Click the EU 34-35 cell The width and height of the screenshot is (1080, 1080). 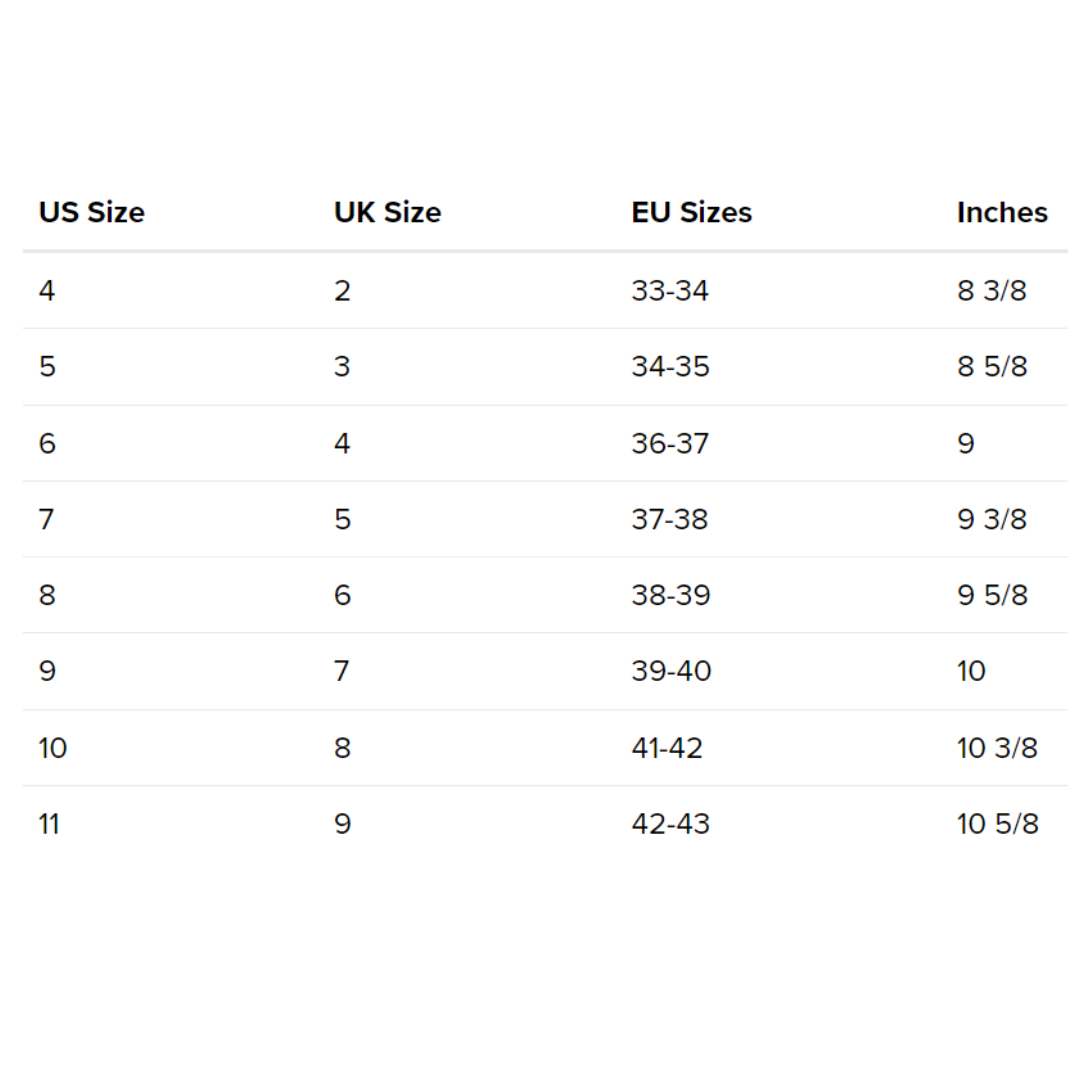click(x=670, y=367)
